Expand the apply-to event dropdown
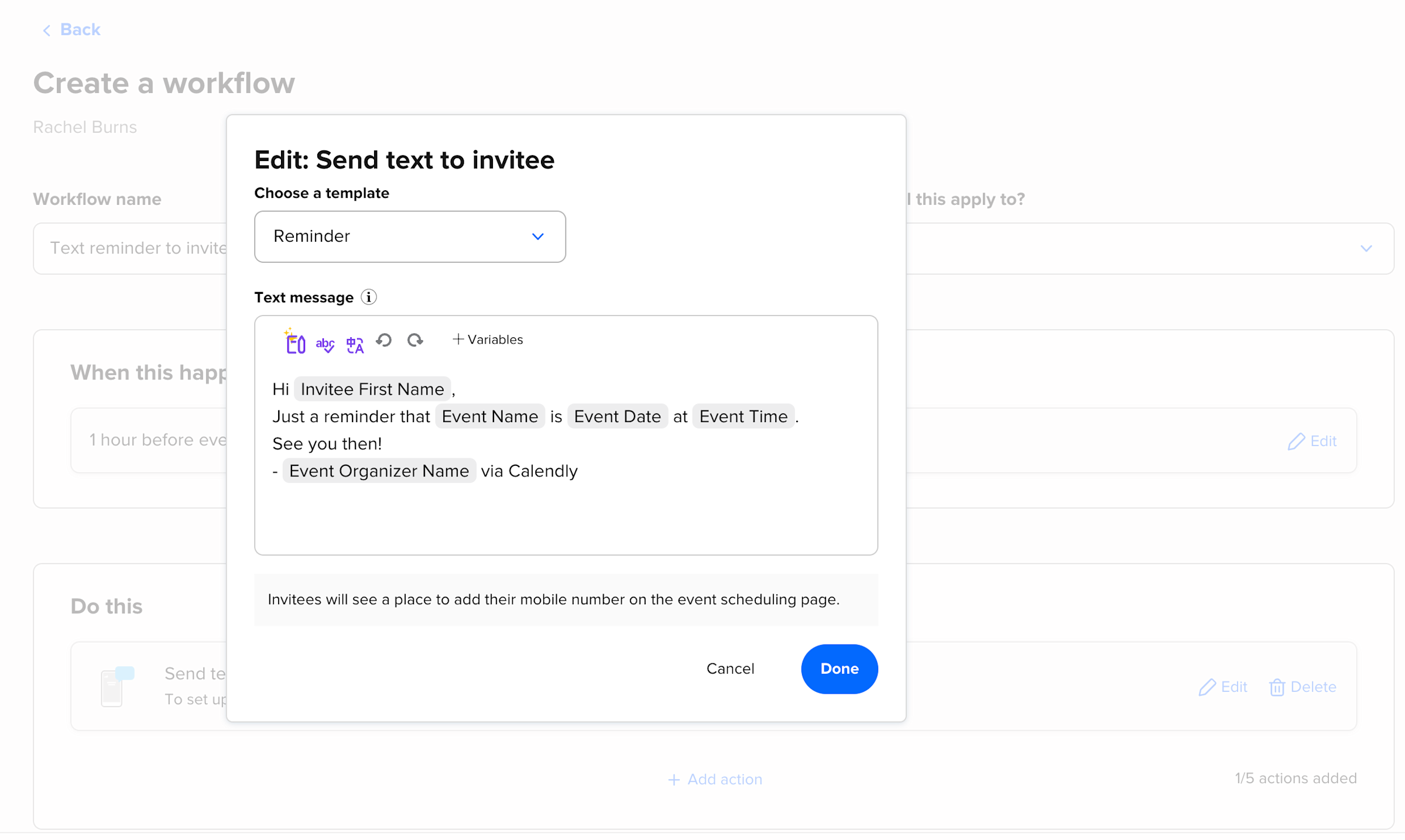Screen dimensions: 1405x840 [1366, 248]
